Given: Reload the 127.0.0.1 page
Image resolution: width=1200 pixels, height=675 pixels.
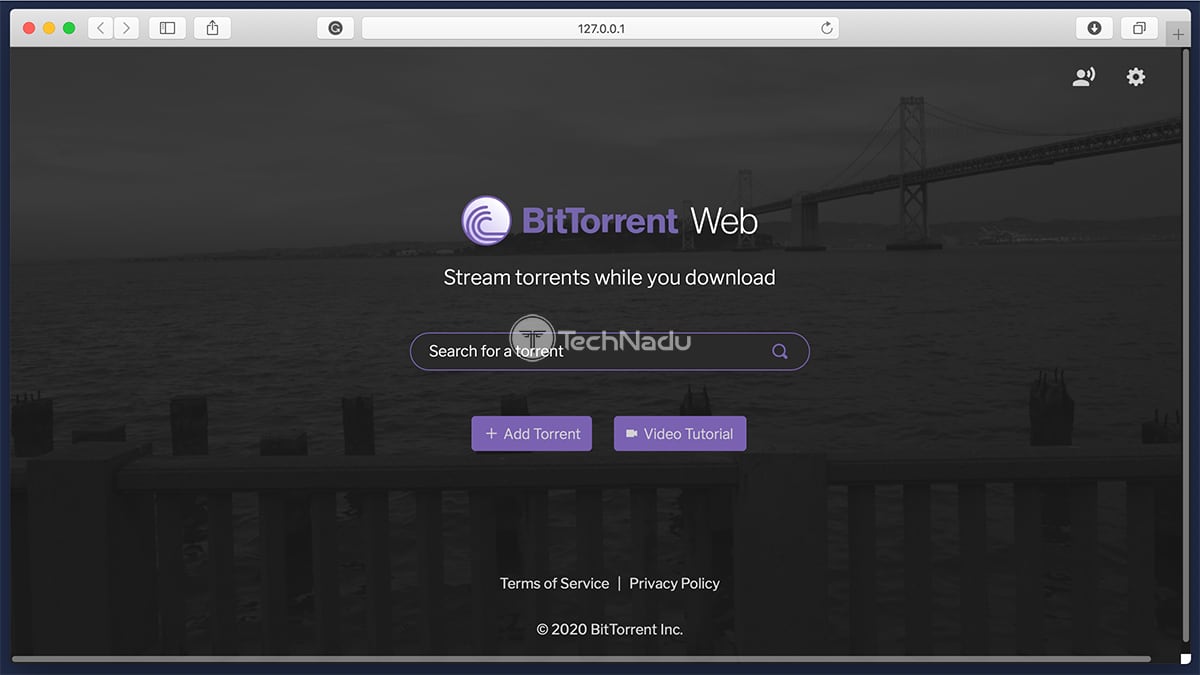Looking at the screenshot, I should (826, 28).
